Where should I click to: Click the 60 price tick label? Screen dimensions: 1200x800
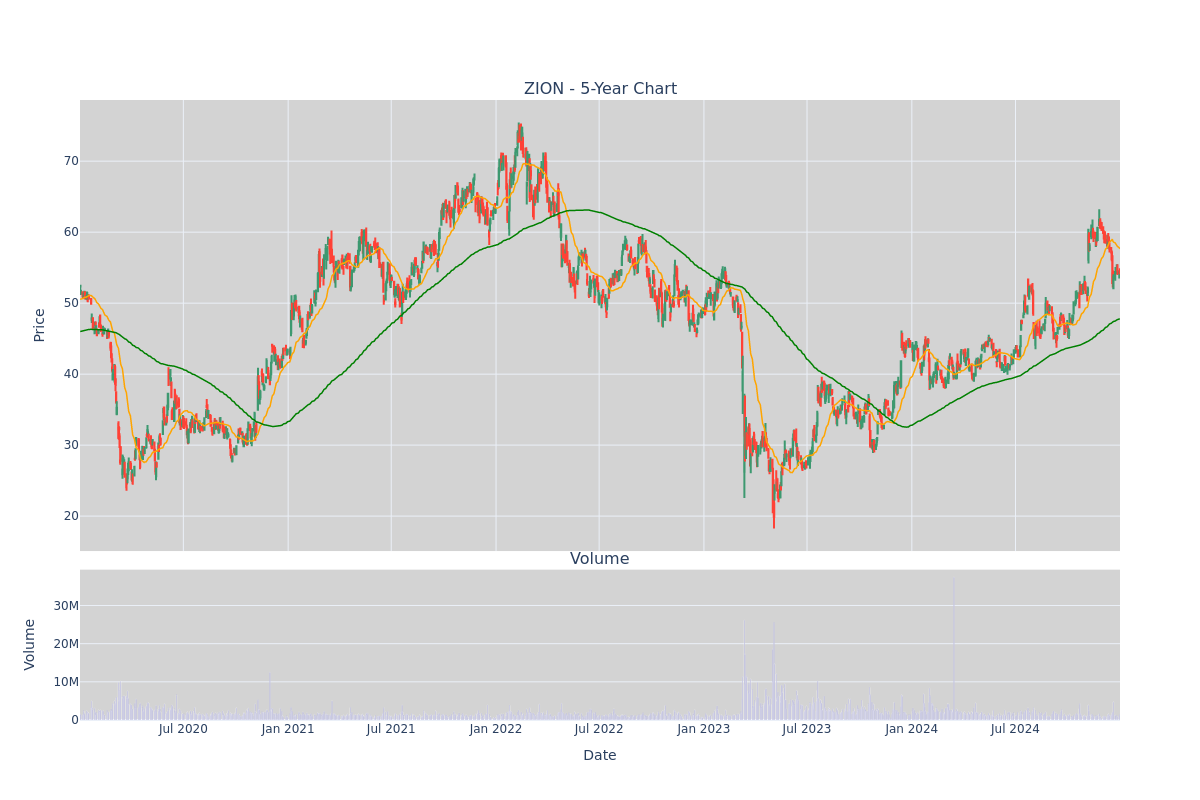(x=71, y=232)
